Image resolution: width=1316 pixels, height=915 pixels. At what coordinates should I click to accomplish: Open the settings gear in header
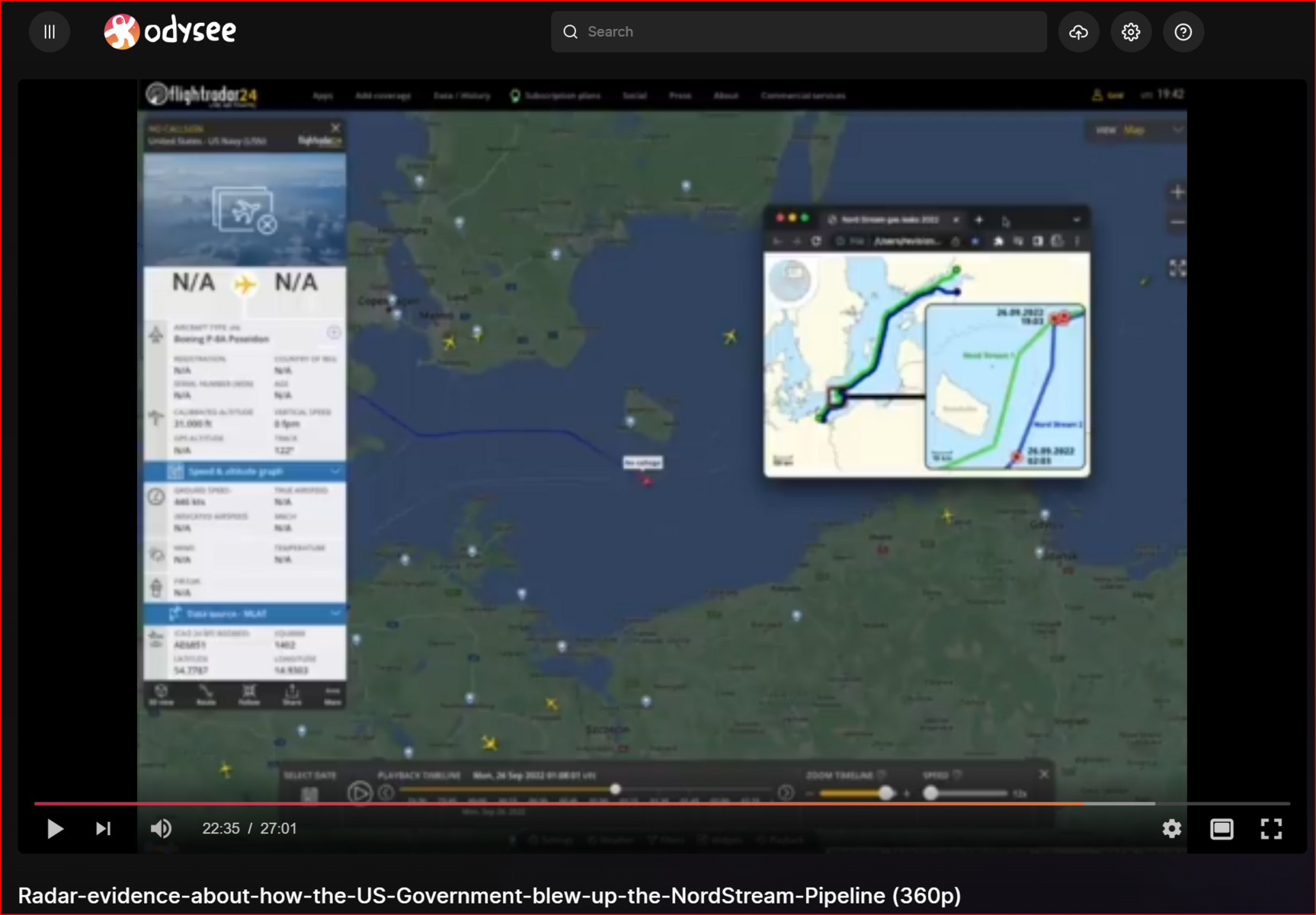coord(1131,32)
